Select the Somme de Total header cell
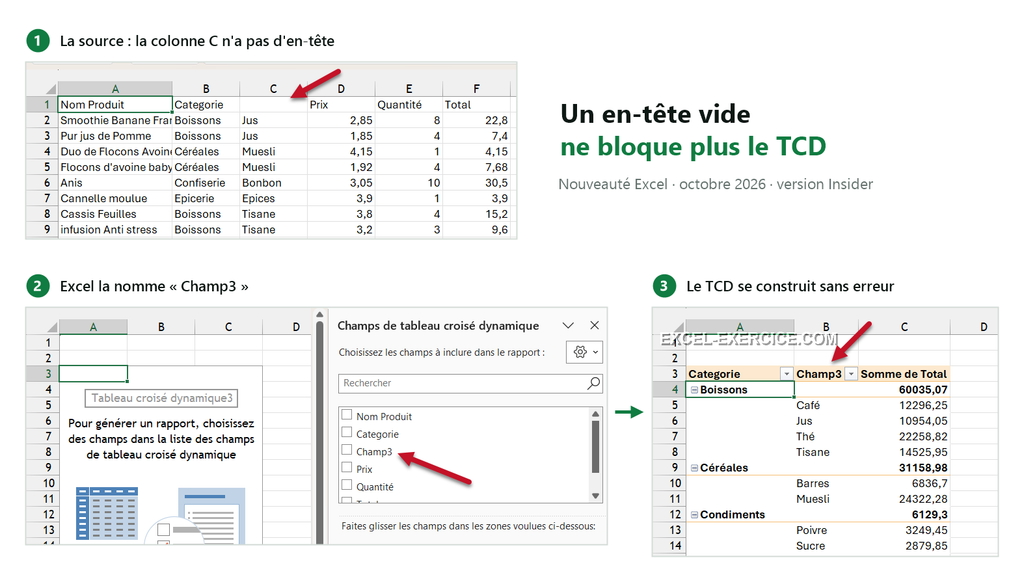 [x=903, y=374]
